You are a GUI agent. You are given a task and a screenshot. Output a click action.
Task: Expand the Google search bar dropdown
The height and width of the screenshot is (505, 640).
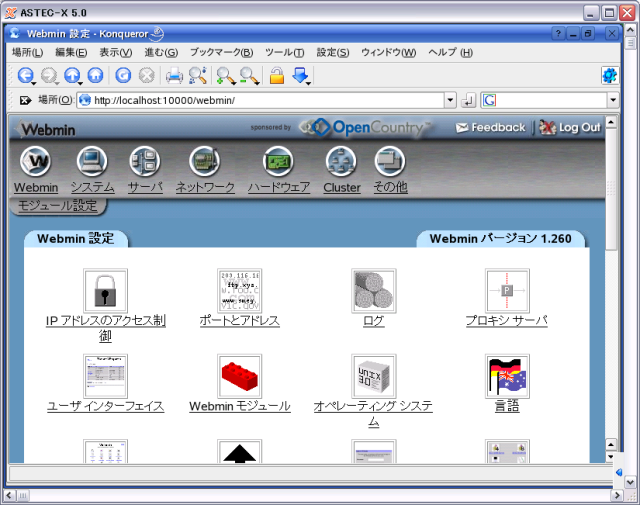pyautogui.click(x=613, y=100)
